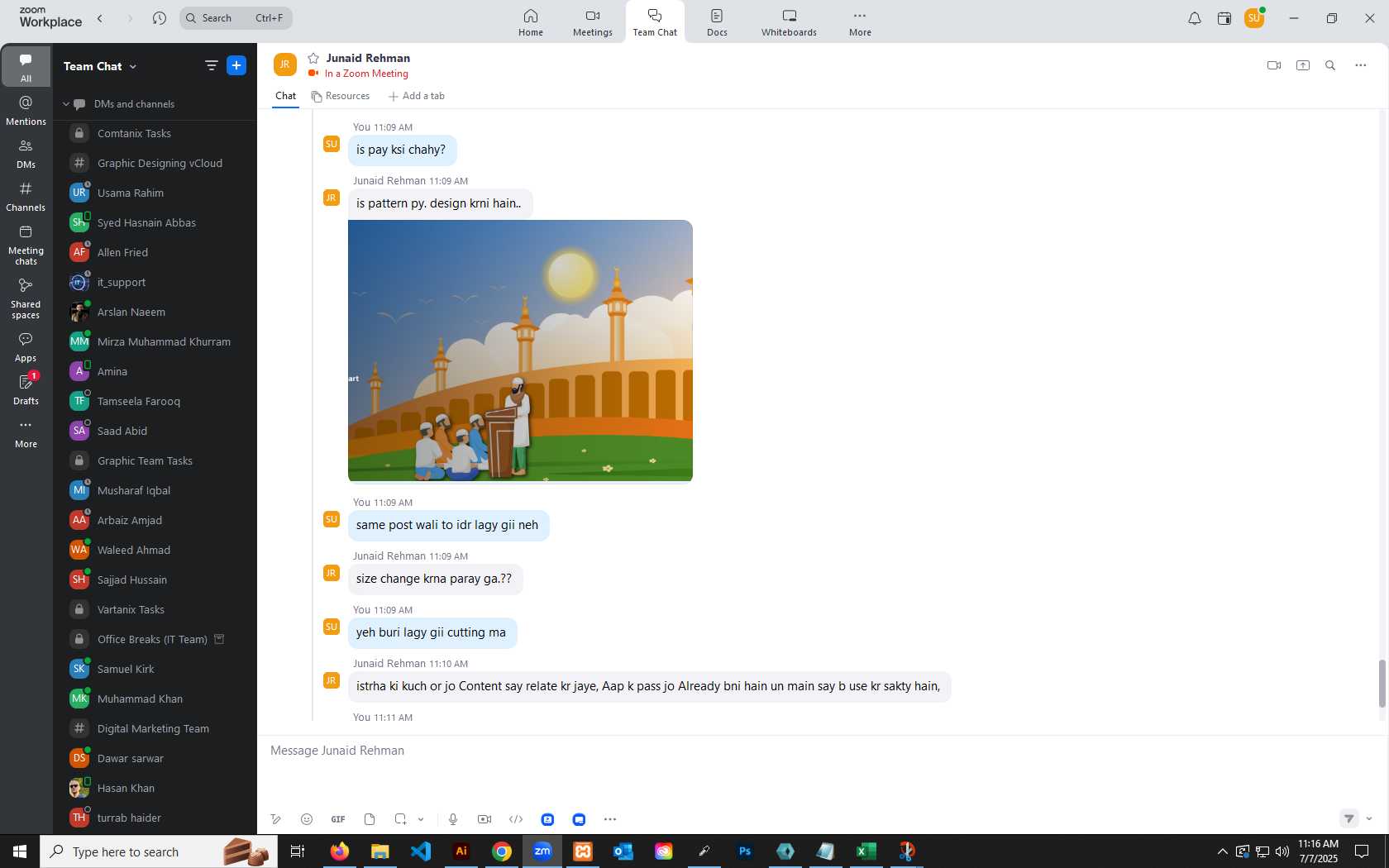Image resolution: width=1389 pixels, height=868 pixels.
Task: Open the message send options filter icon
Action: [1349, 818]
